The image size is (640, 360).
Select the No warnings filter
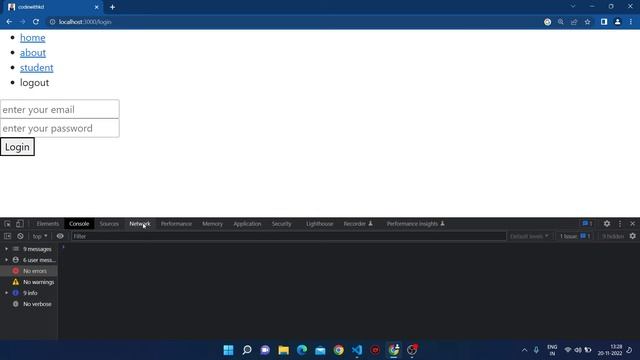pos(29,282)
